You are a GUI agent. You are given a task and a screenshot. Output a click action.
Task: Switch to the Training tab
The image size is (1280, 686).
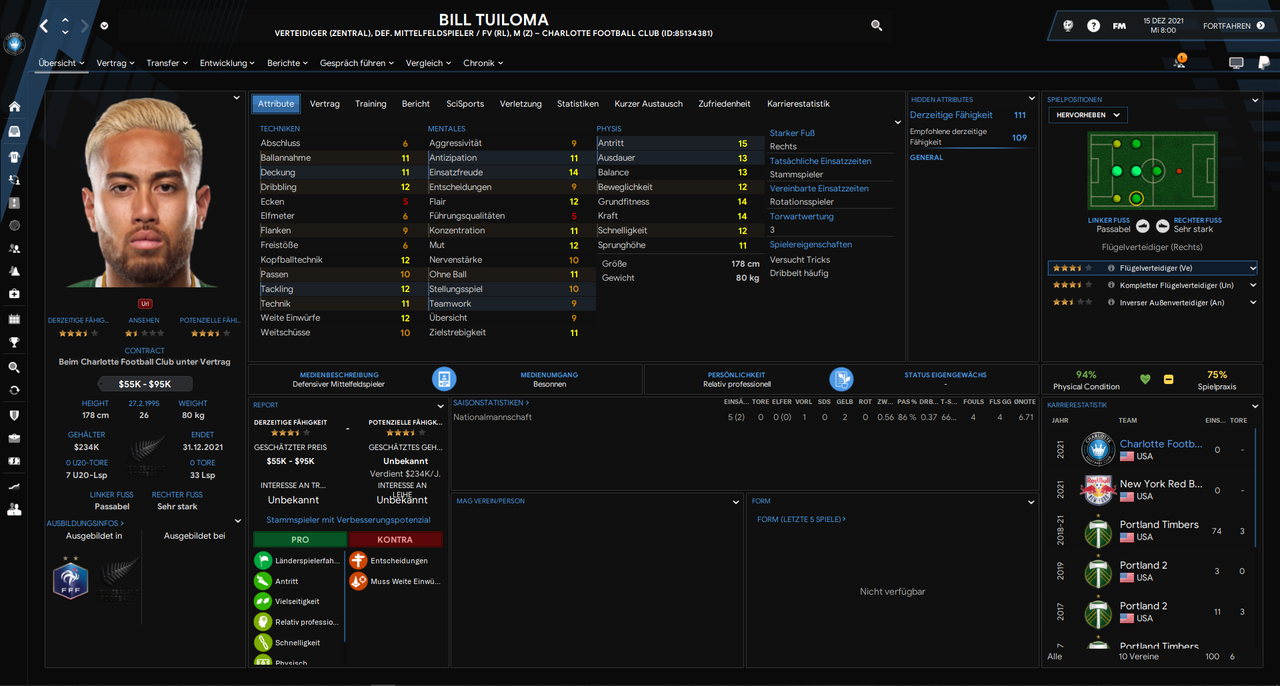[371, 104]
